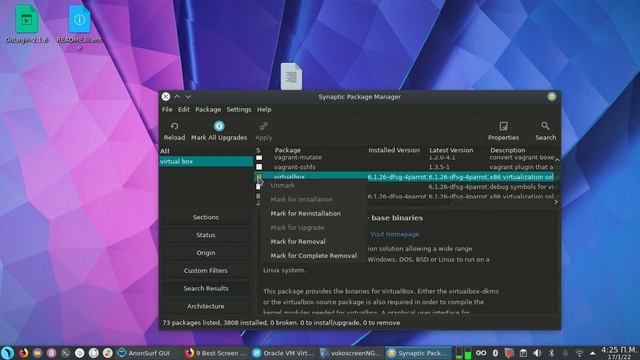Screen dimensions: 640x360
Task: Select the GoLogin desktop file icon
Action: pyautogui.click(x=27, y=19)
